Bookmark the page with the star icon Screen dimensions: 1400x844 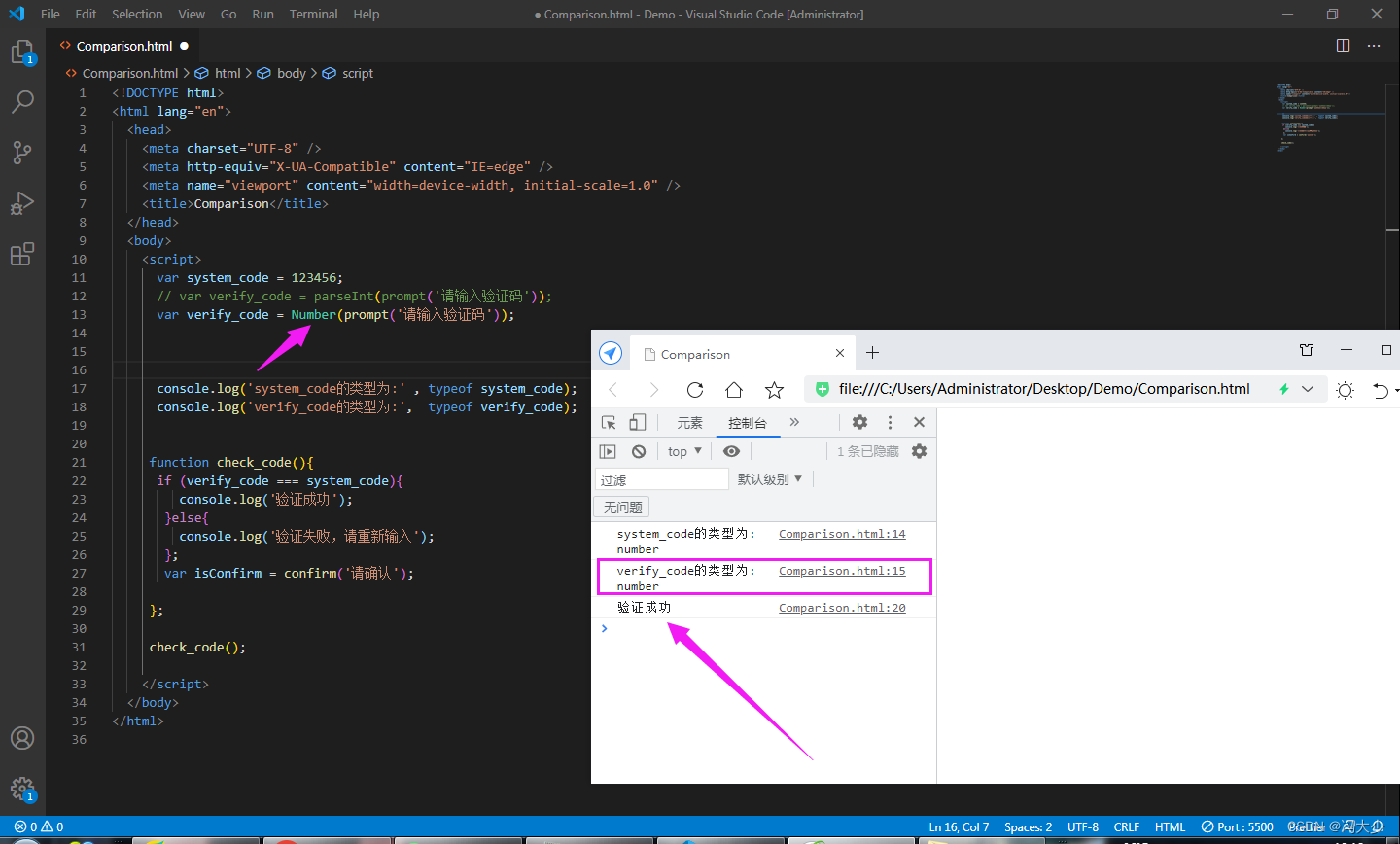pyautogui.click(x=774, y=390)
